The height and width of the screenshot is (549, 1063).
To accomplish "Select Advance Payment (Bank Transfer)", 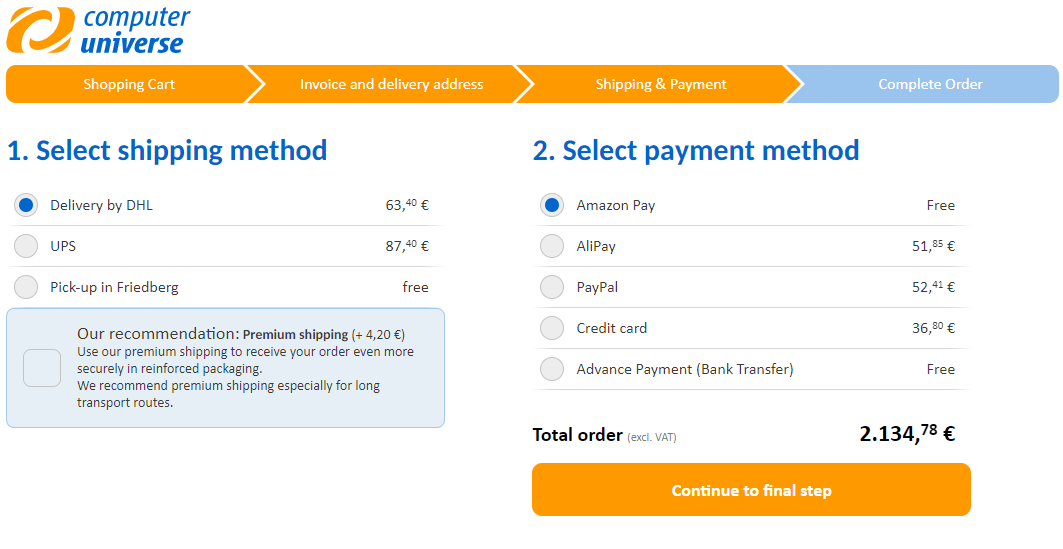I will [552, 369].
